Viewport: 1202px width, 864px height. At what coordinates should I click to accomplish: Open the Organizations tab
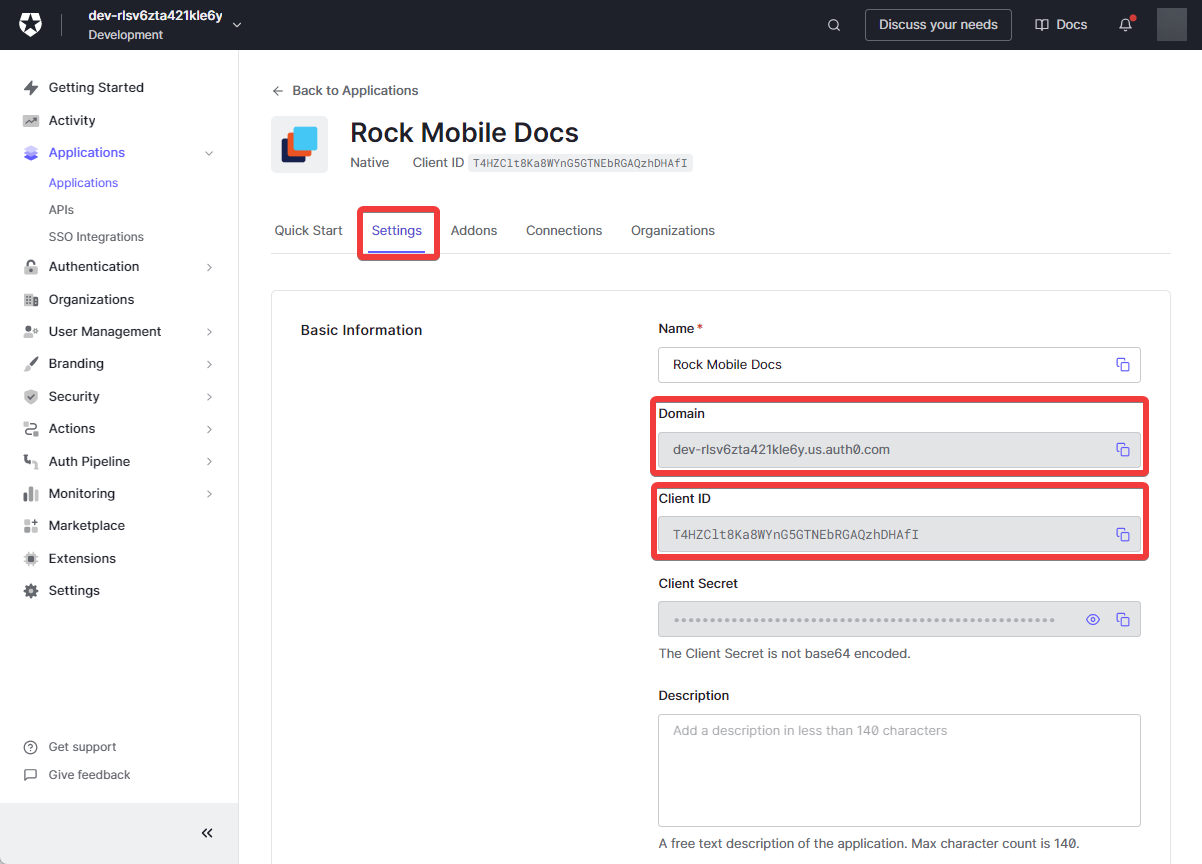tap(673, 231)
